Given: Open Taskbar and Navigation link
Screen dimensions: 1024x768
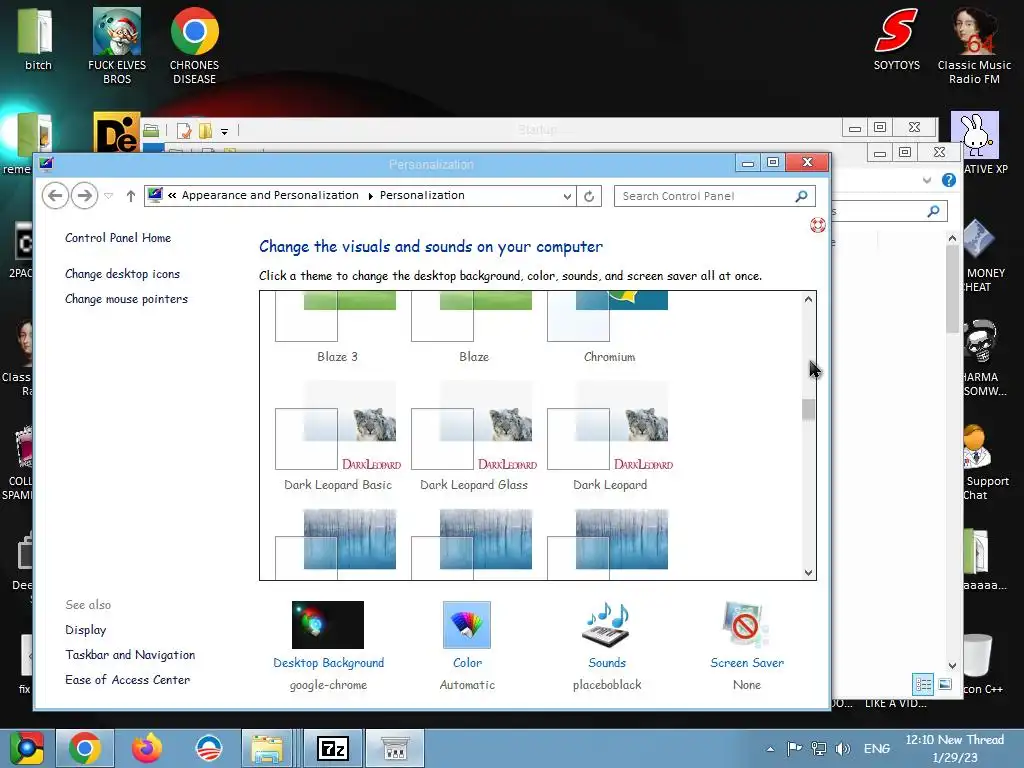Looking at the screenshot, I should pyautogui.click(x=130, y=654).
